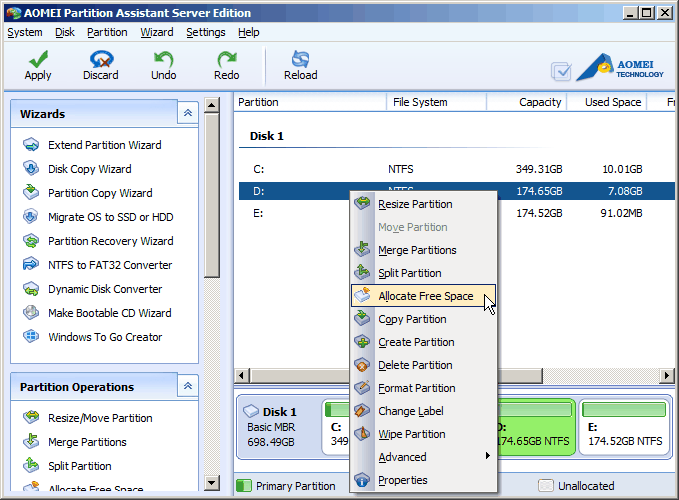Open the Help menu
Screen dimensions: 679x500
[x=249, y=32]
